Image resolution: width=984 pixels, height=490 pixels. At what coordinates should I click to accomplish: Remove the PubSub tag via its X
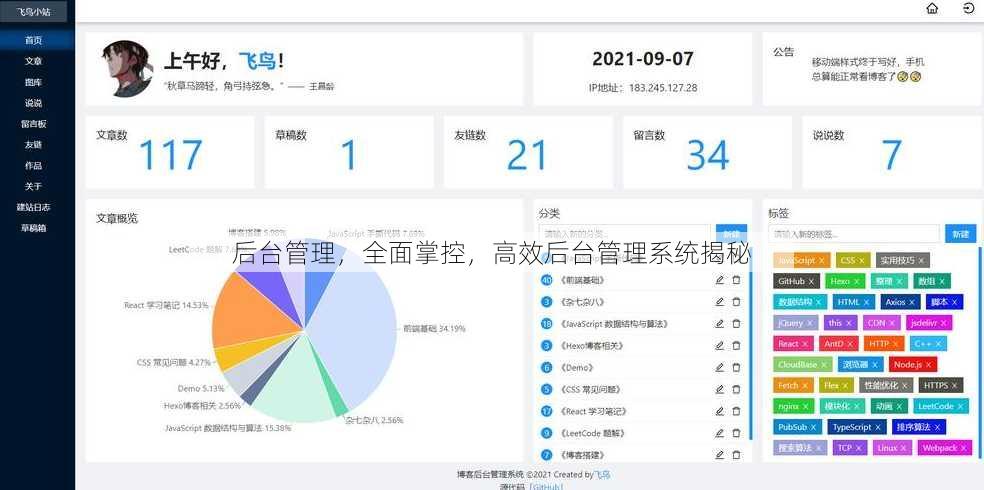[x=813, y=427]
